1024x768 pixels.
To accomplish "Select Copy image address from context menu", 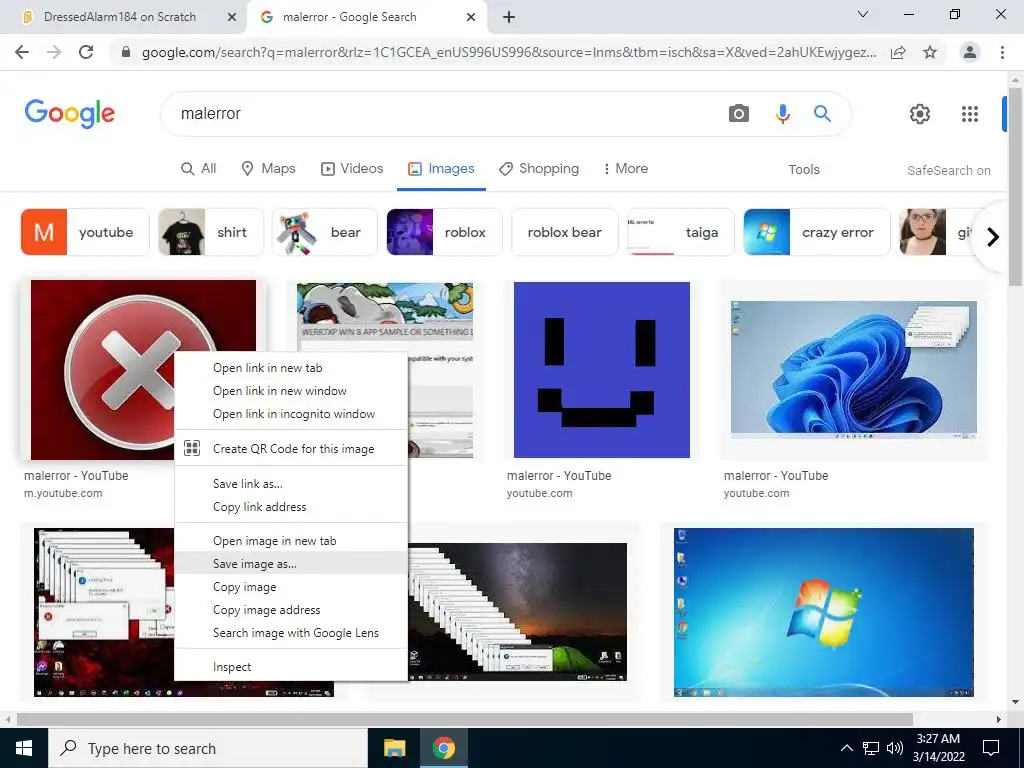I will coord(291,610).
